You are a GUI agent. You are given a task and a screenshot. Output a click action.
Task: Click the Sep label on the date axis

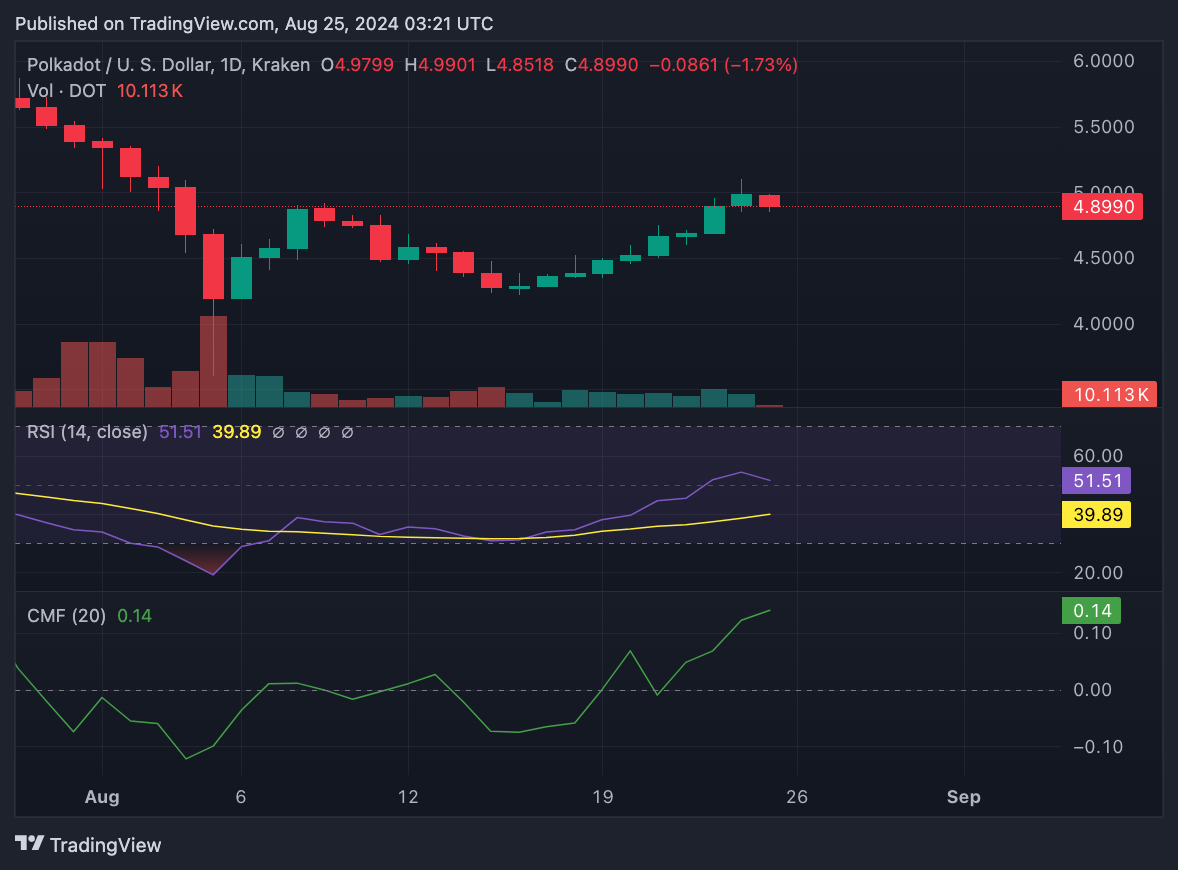(963, 797)
